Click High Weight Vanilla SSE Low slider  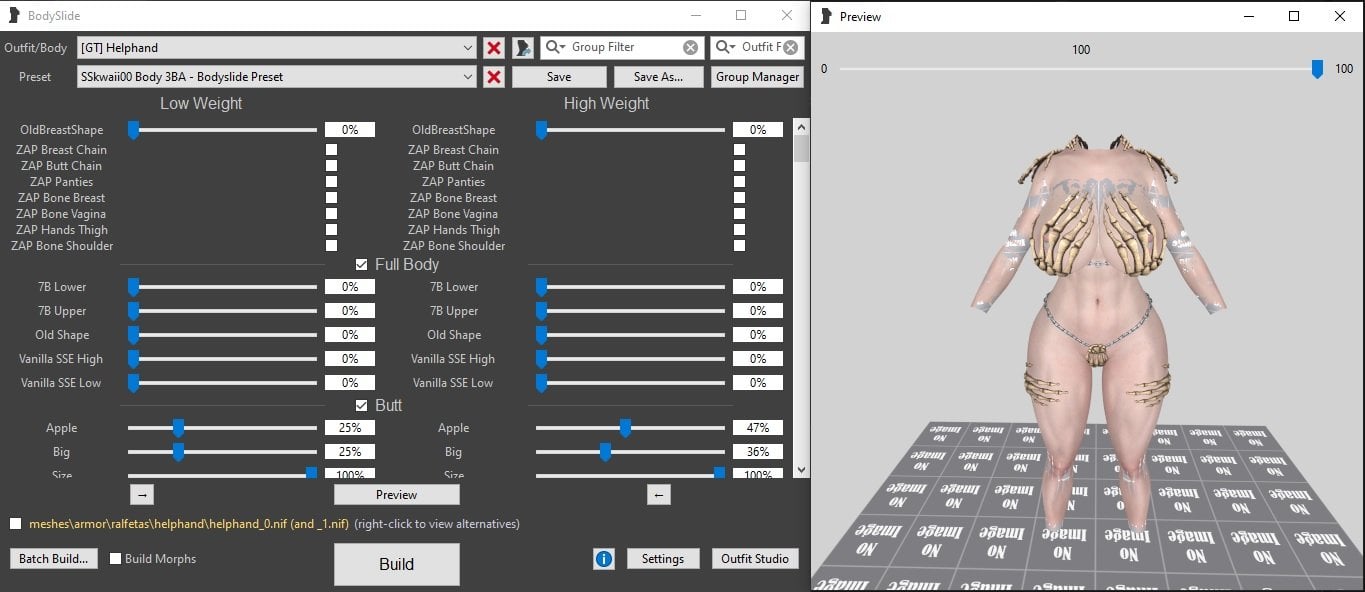coord(630,383)
